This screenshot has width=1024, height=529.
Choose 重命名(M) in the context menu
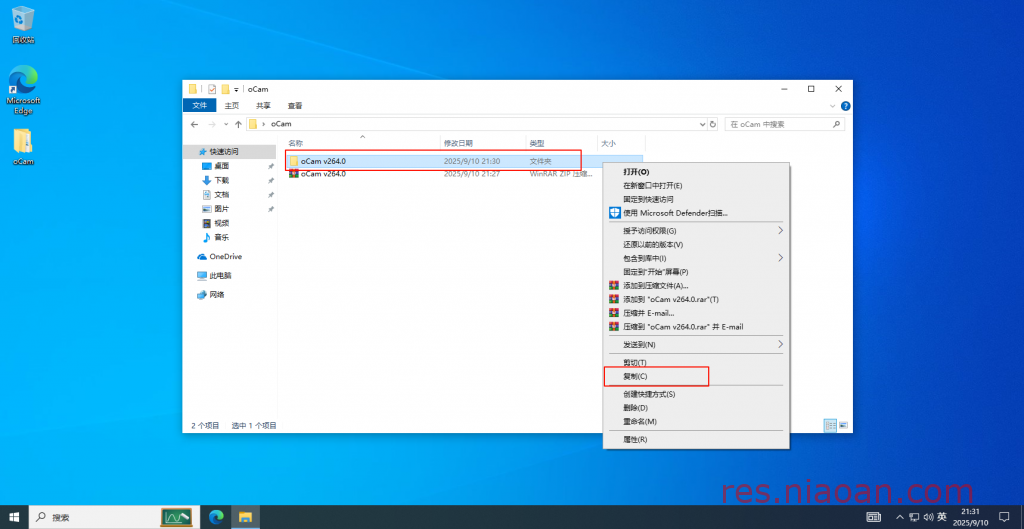pyautogui.click(x=696, y=421)
